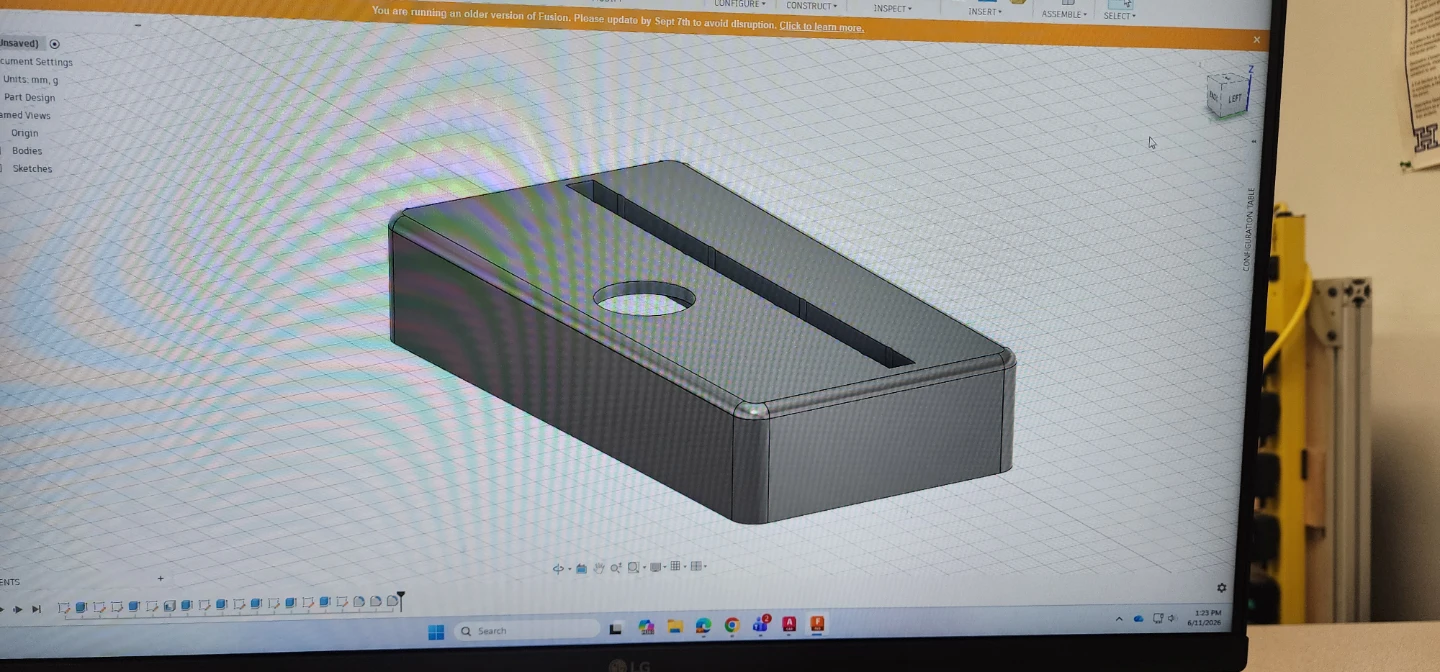Select the first sketch feature in timeline
Screen dimensions: 1440x672
pos(64,607)
